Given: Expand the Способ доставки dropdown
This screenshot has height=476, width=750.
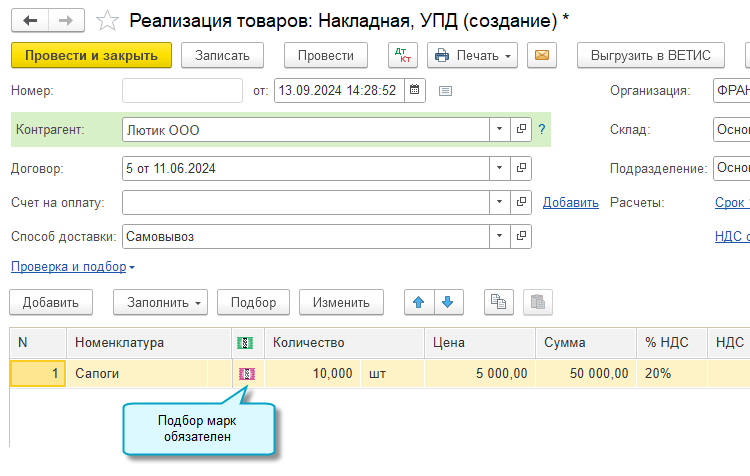Looking at the screenshot, I should click(500, 236).
